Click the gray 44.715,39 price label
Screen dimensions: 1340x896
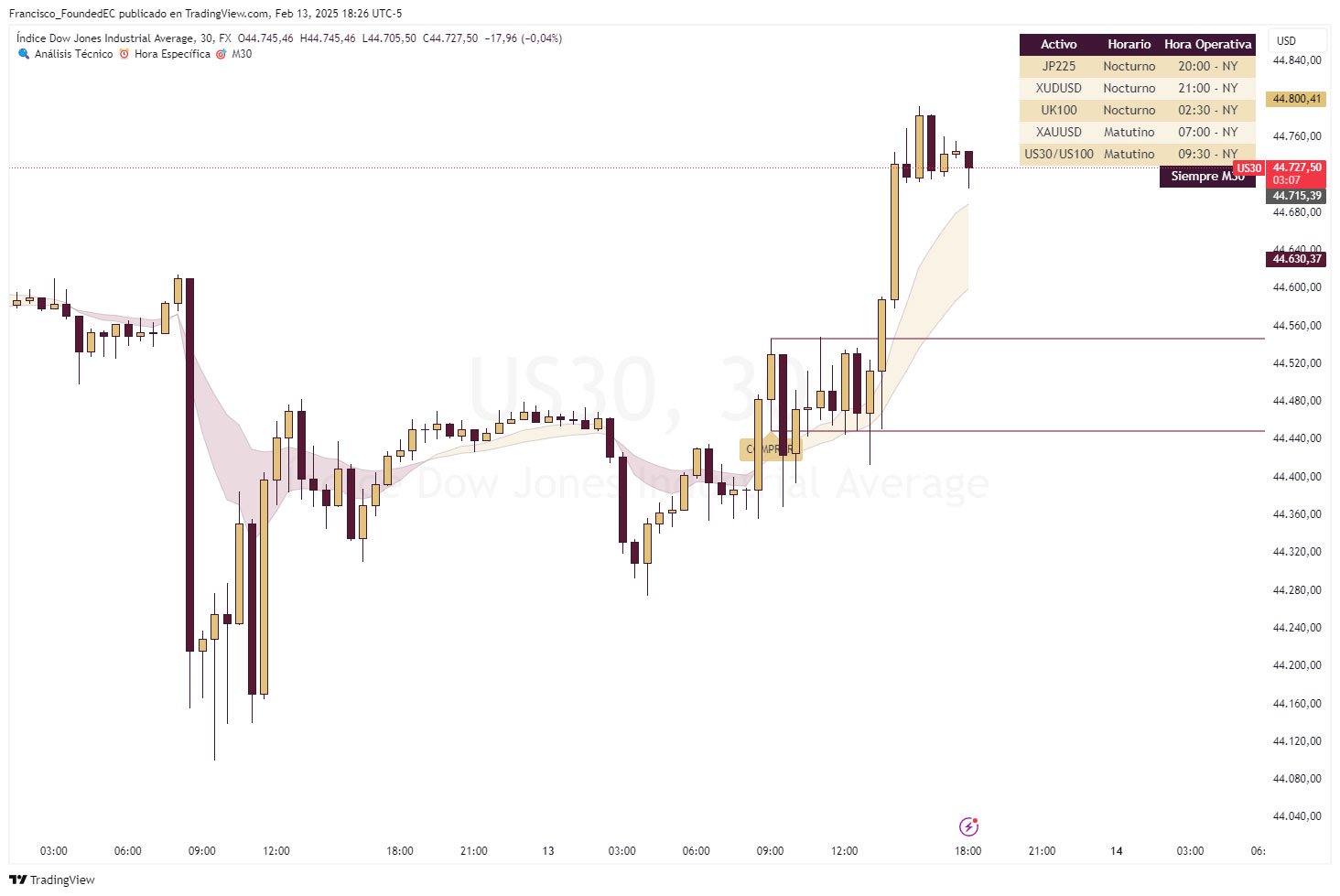[1296, 196]
